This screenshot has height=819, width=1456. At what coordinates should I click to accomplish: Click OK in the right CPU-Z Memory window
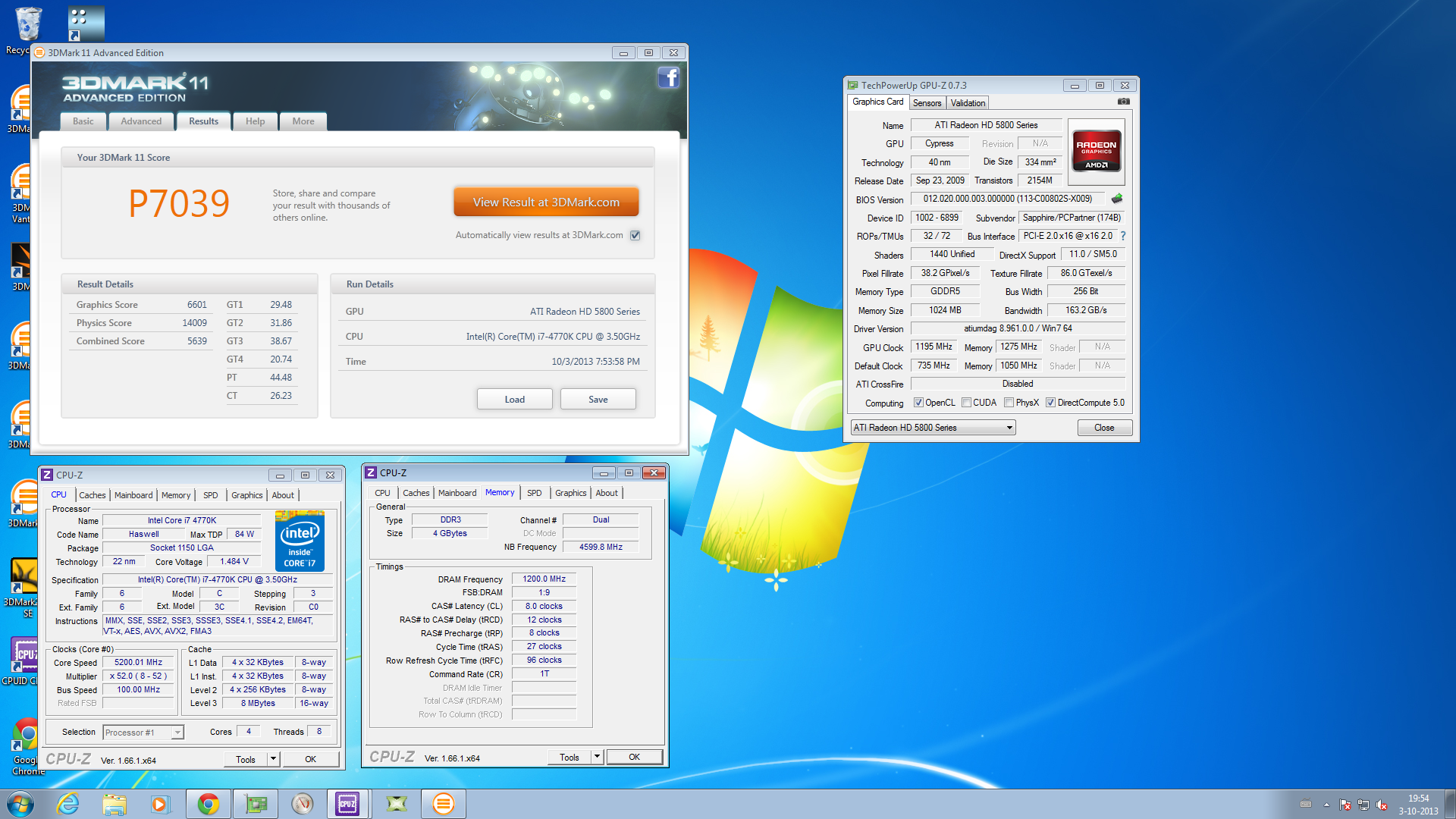coord(634,757)
